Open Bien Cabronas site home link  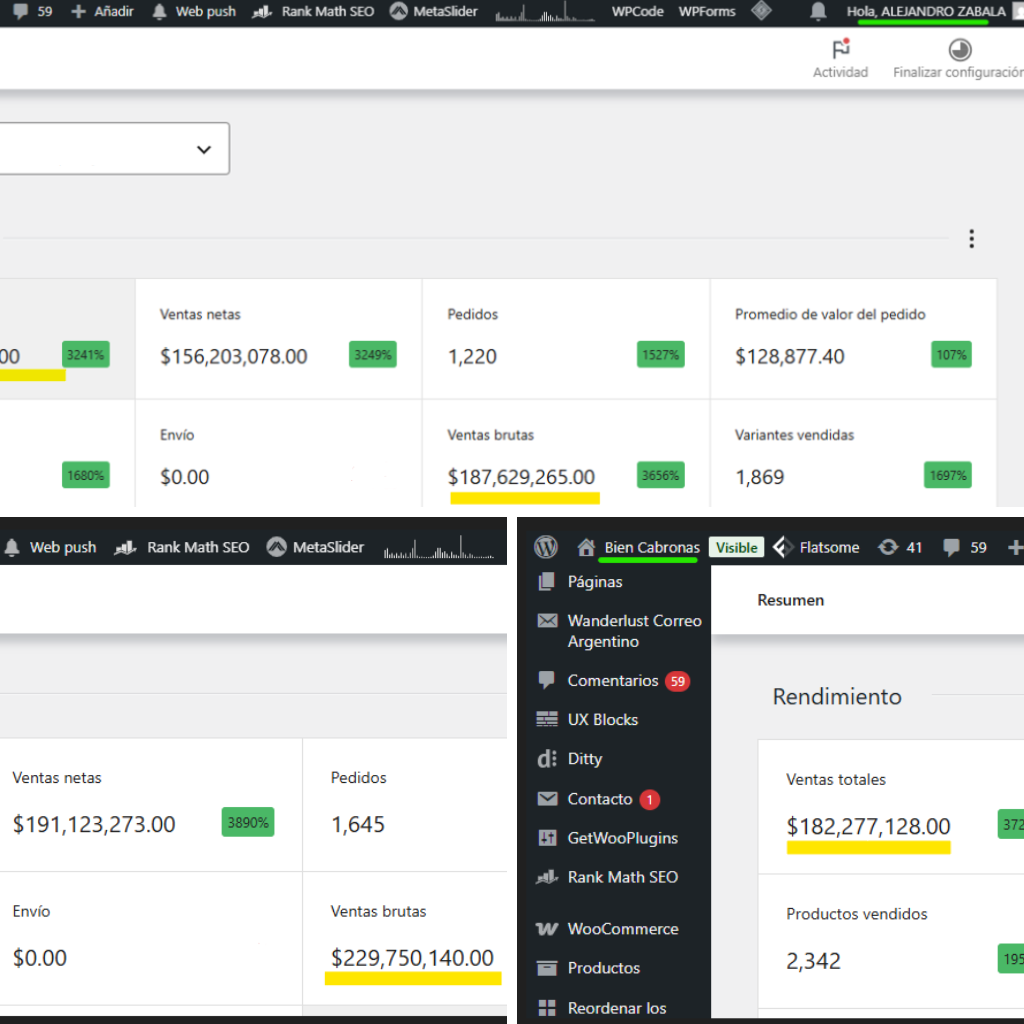[x=651, y=547]
